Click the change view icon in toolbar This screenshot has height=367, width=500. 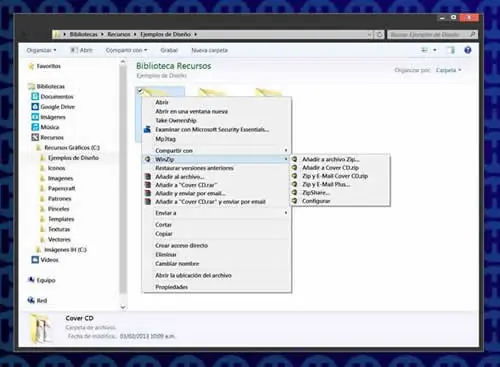(425, 50)
